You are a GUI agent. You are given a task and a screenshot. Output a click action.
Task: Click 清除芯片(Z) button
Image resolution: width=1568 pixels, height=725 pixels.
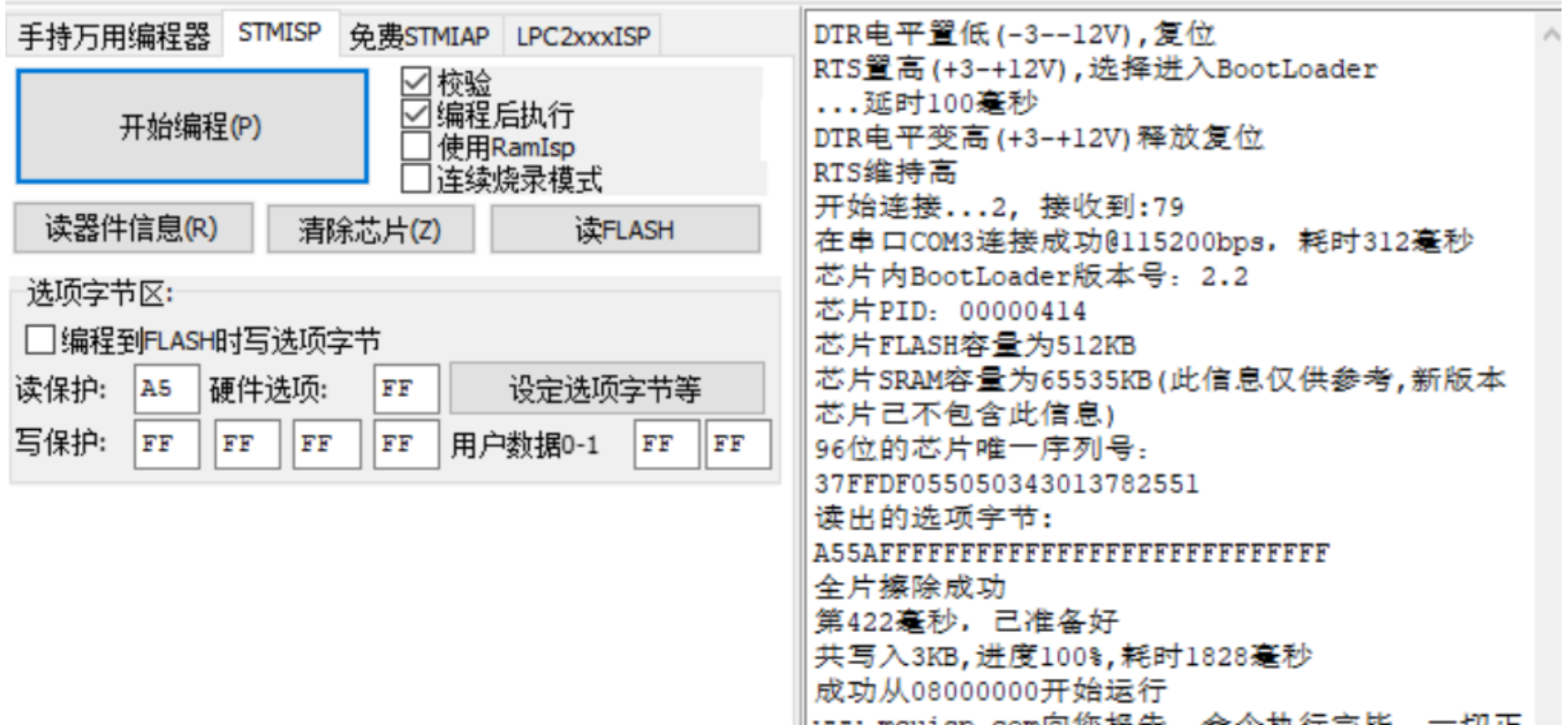(370, 229)
